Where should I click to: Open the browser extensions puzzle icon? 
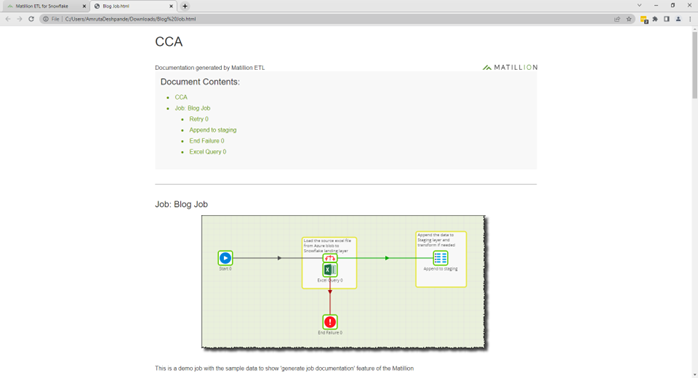pyautogui.click(x=655, y=19)
